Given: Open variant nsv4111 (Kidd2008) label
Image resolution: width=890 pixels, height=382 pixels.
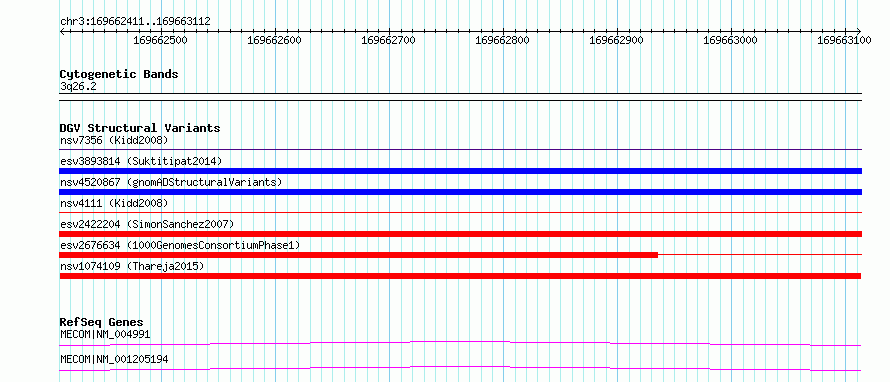Looking at the screenshot, I should click(x=114, y=203).
